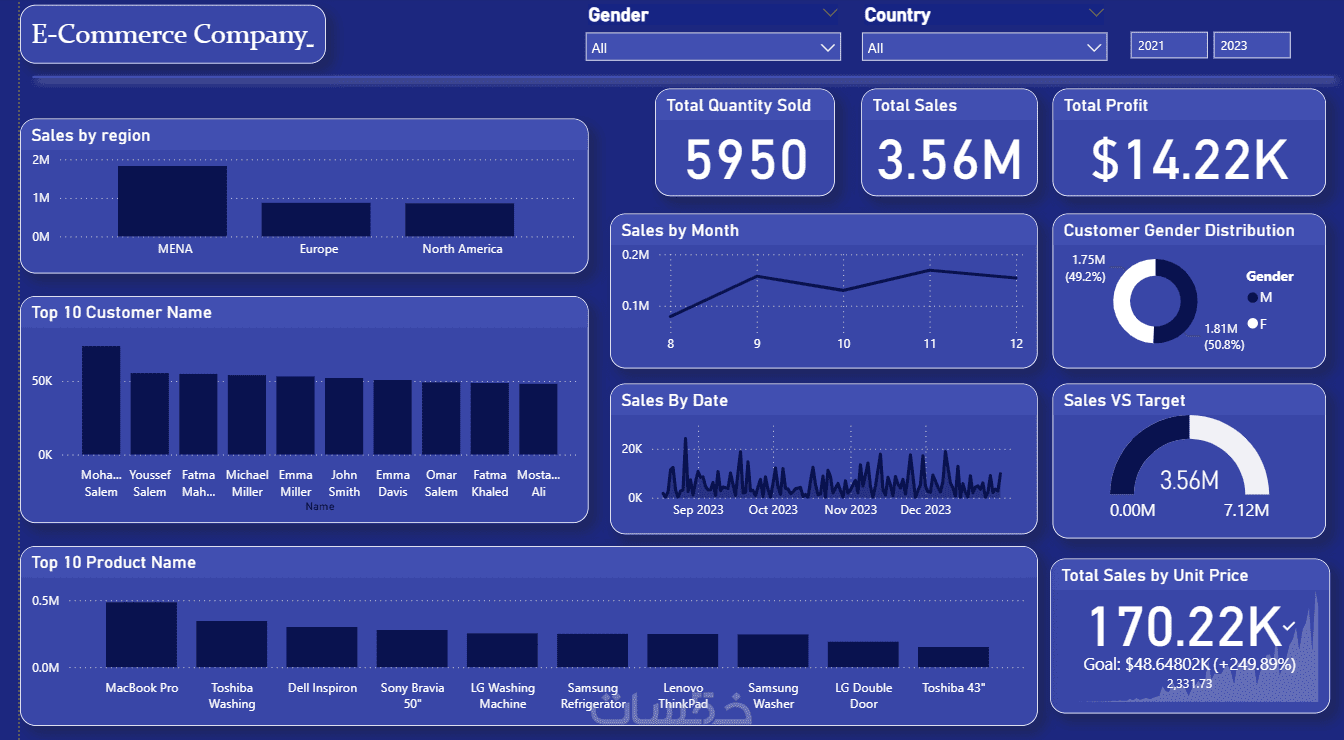Select the MacBook Pro product bar
Viewport: 1344px width, 740px height.
(x=142, y=635)
